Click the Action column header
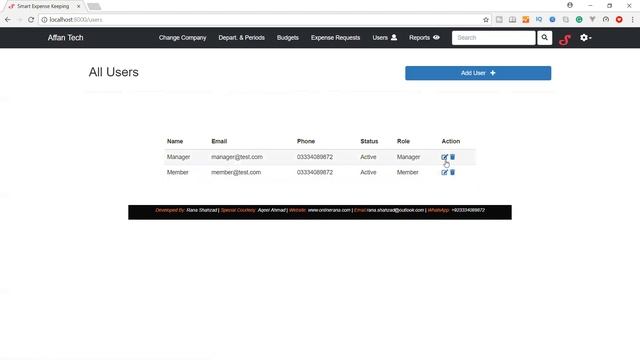This screenshot has width=640, height=360. (451, 141)
